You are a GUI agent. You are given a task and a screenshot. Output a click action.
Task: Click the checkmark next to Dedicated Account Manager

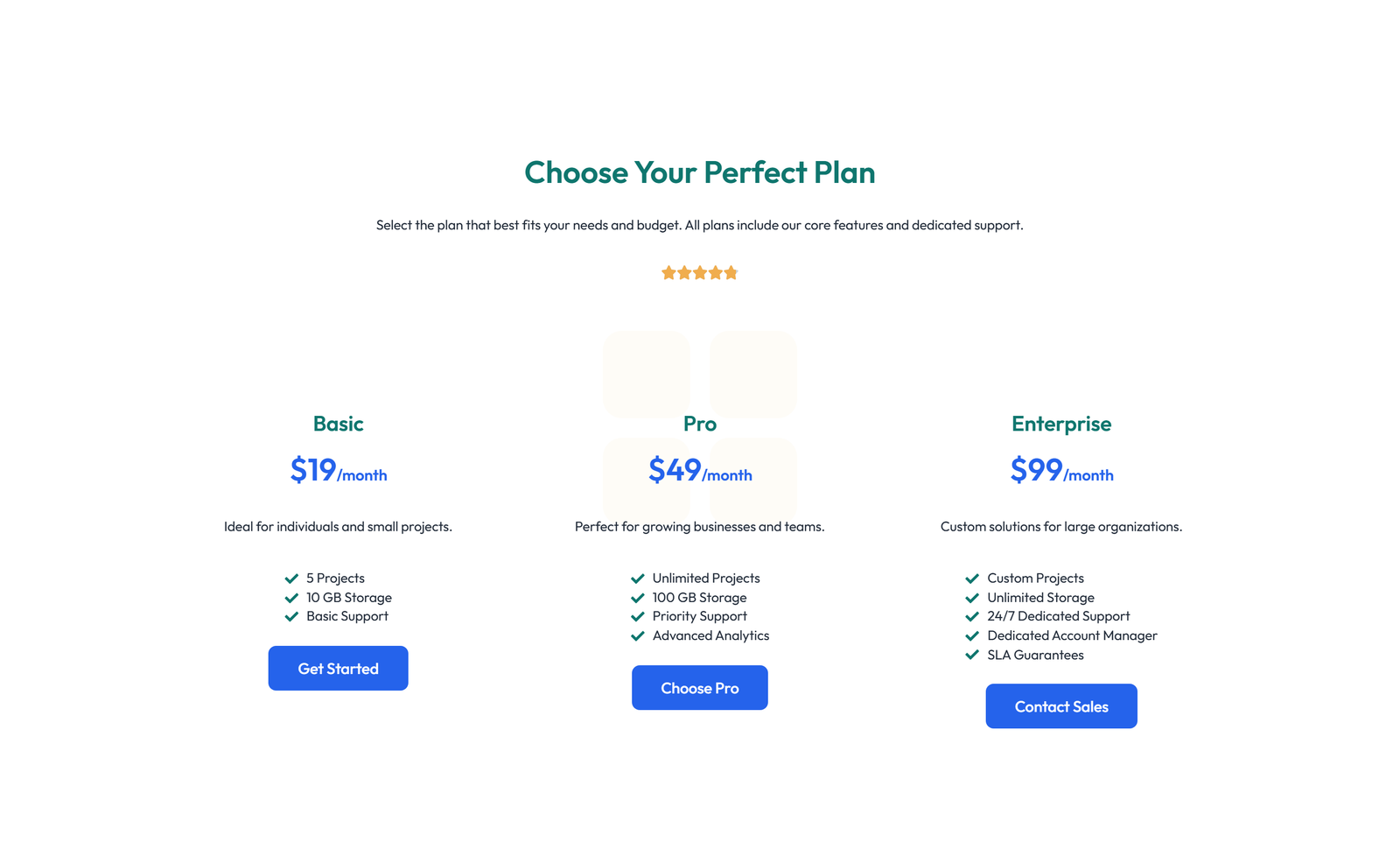[971, 635]
